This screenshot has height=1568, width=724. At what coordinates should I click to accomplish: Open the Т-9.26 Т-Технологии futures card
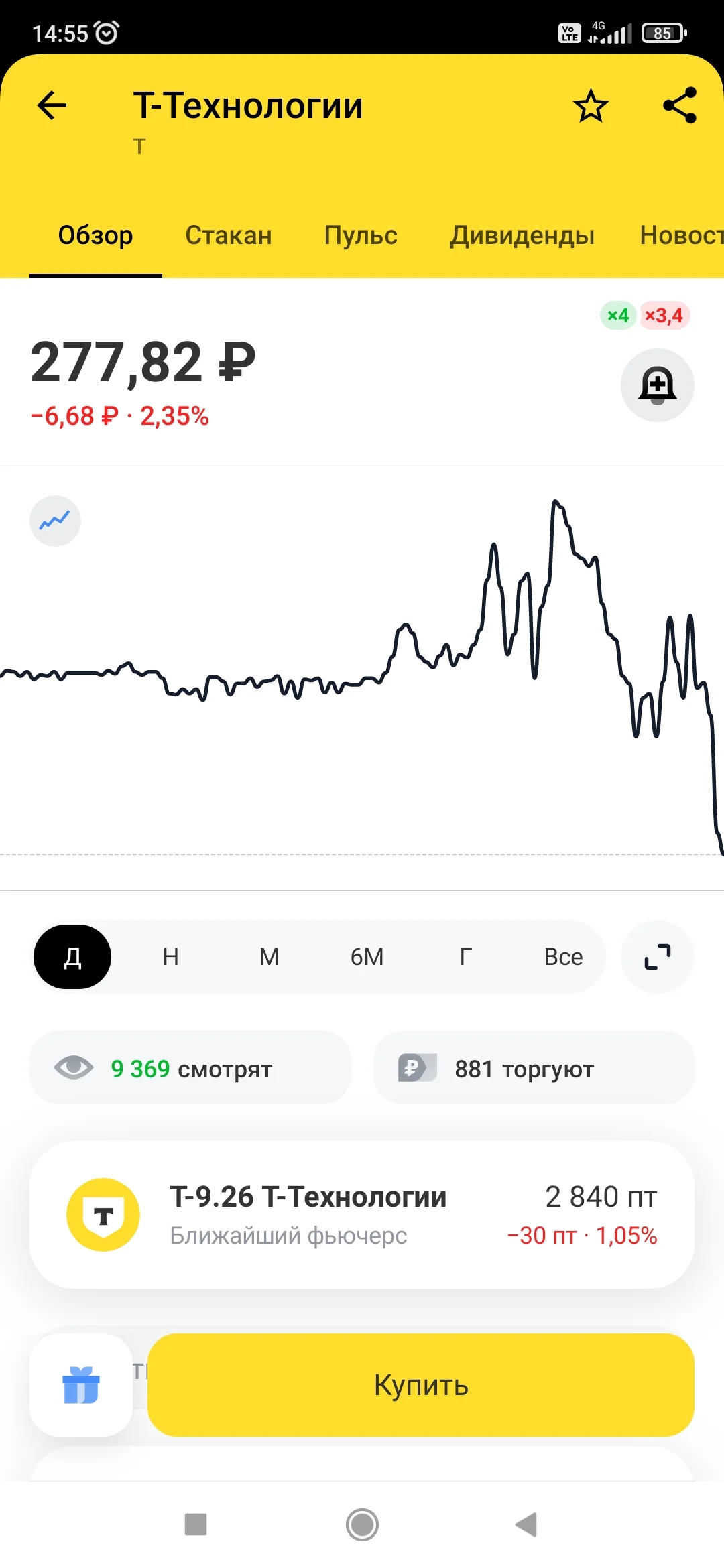pyautogui.click(x=362, y=1215)
